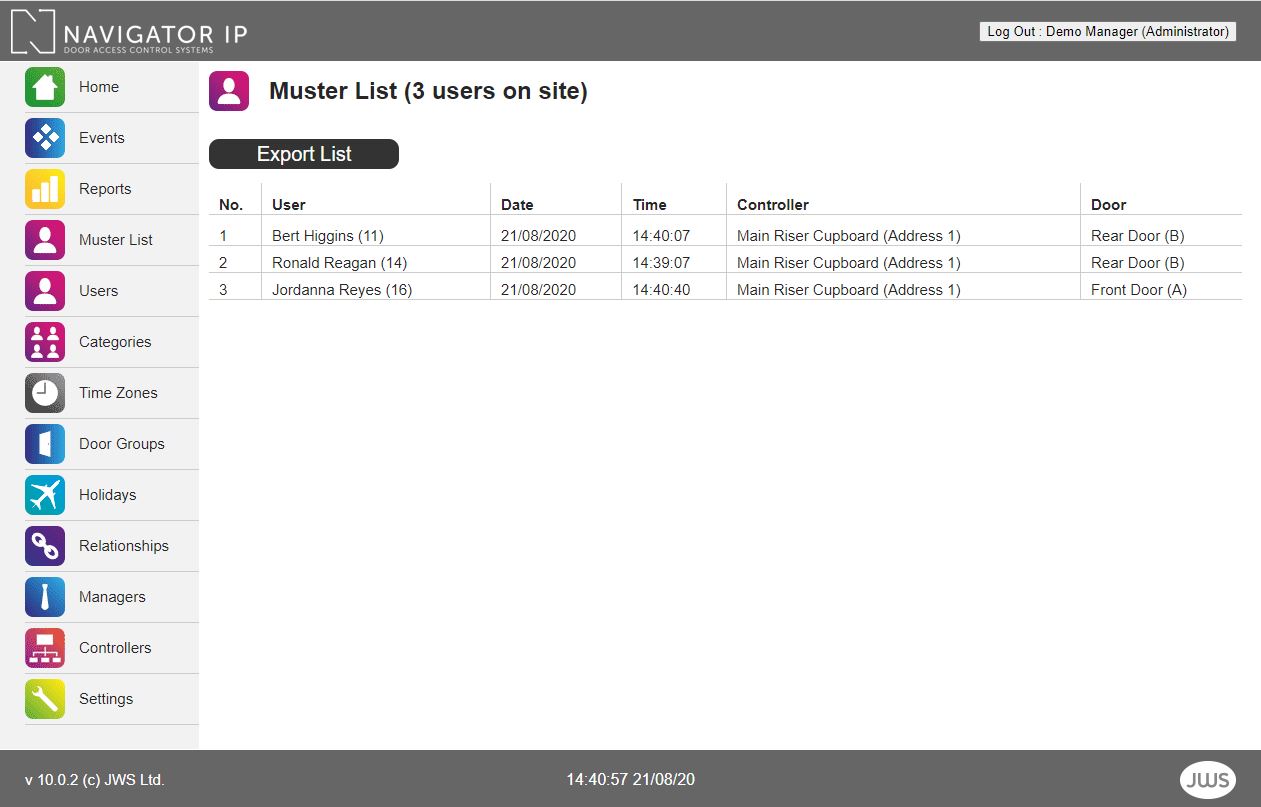Select Muster List menu label

click(116, 240)
